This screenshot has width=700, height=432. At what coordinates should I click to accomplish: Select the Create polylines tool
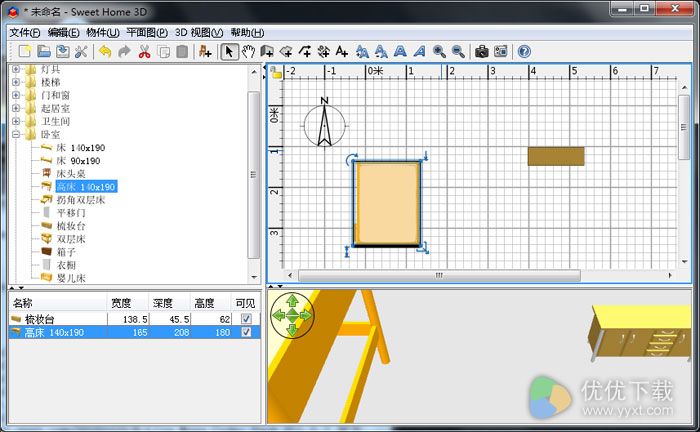305,52
